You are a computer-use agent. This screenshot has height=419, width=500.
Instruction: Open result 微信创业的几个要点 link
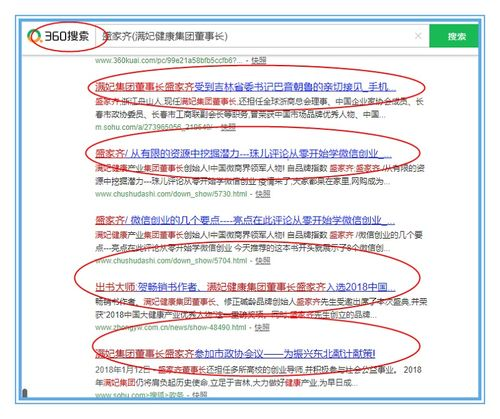click(x=245, y=220)
